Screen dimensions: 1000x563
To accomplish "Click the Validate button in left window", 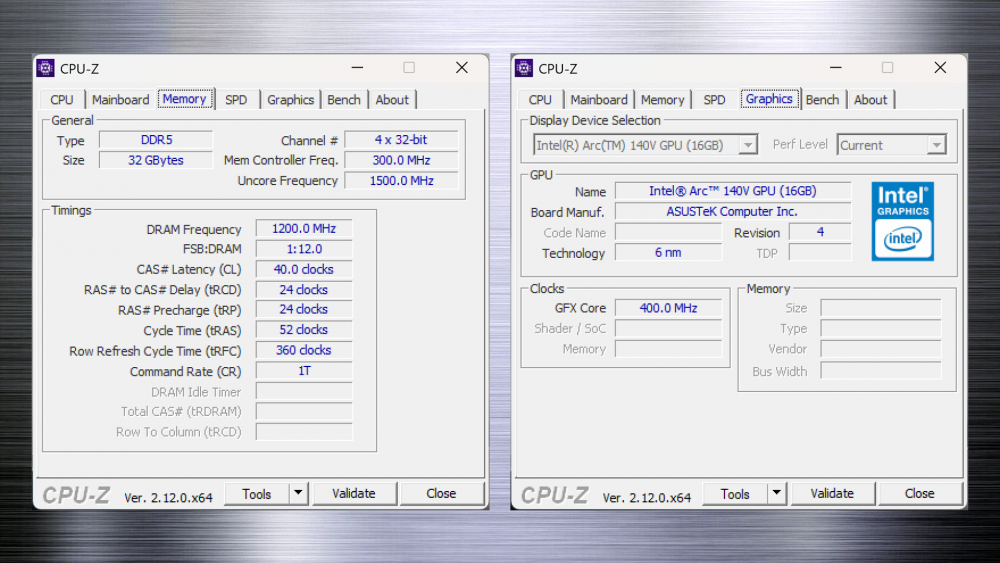I will point(354,493).
